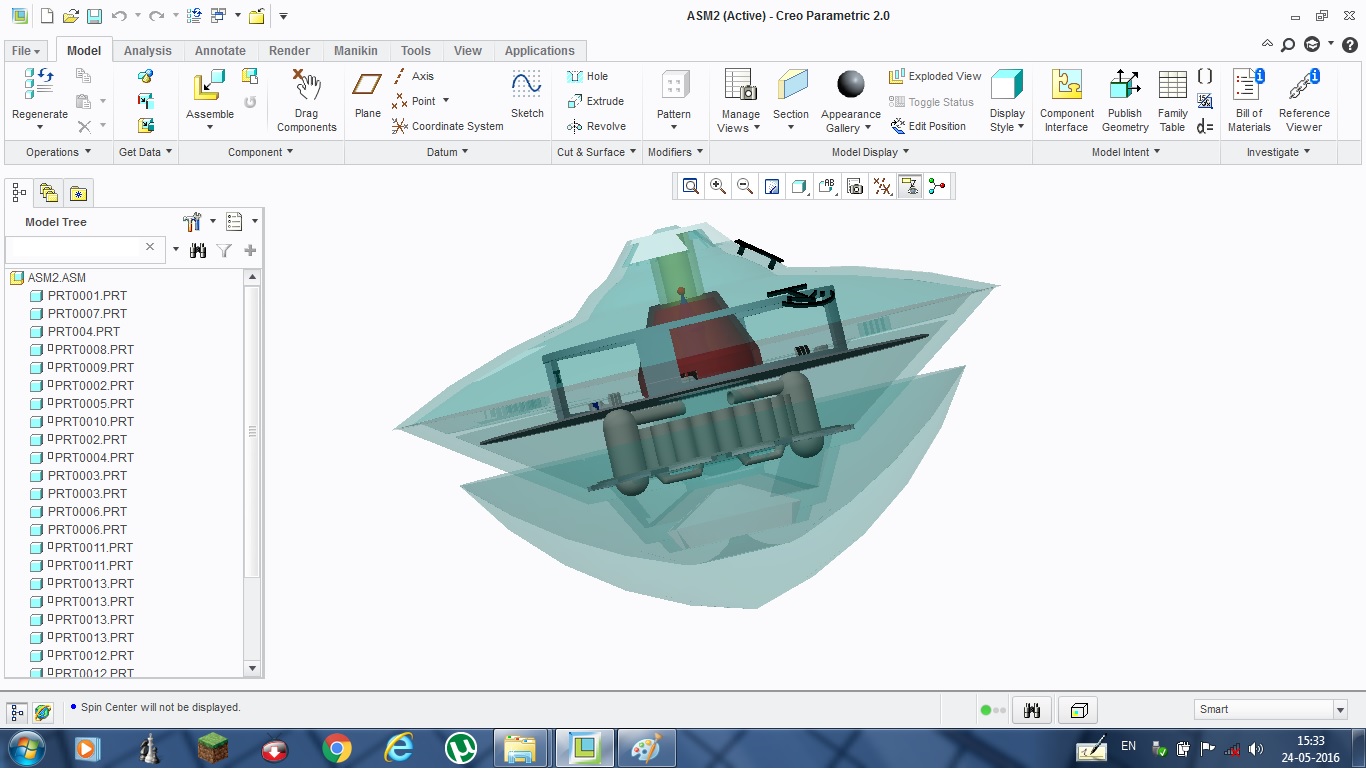Toggle the 3D box selection icon in status bar
Screen dimensions: 1366x770
point(1079,710)
